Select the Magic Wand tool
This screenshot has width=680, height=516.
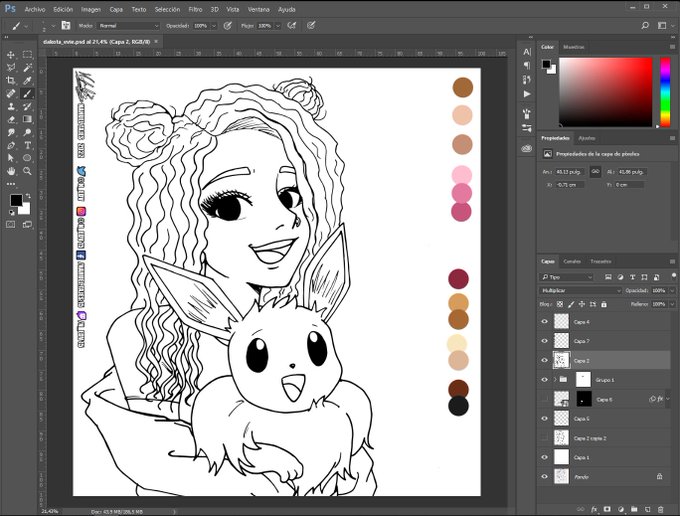tap(27, 67)
